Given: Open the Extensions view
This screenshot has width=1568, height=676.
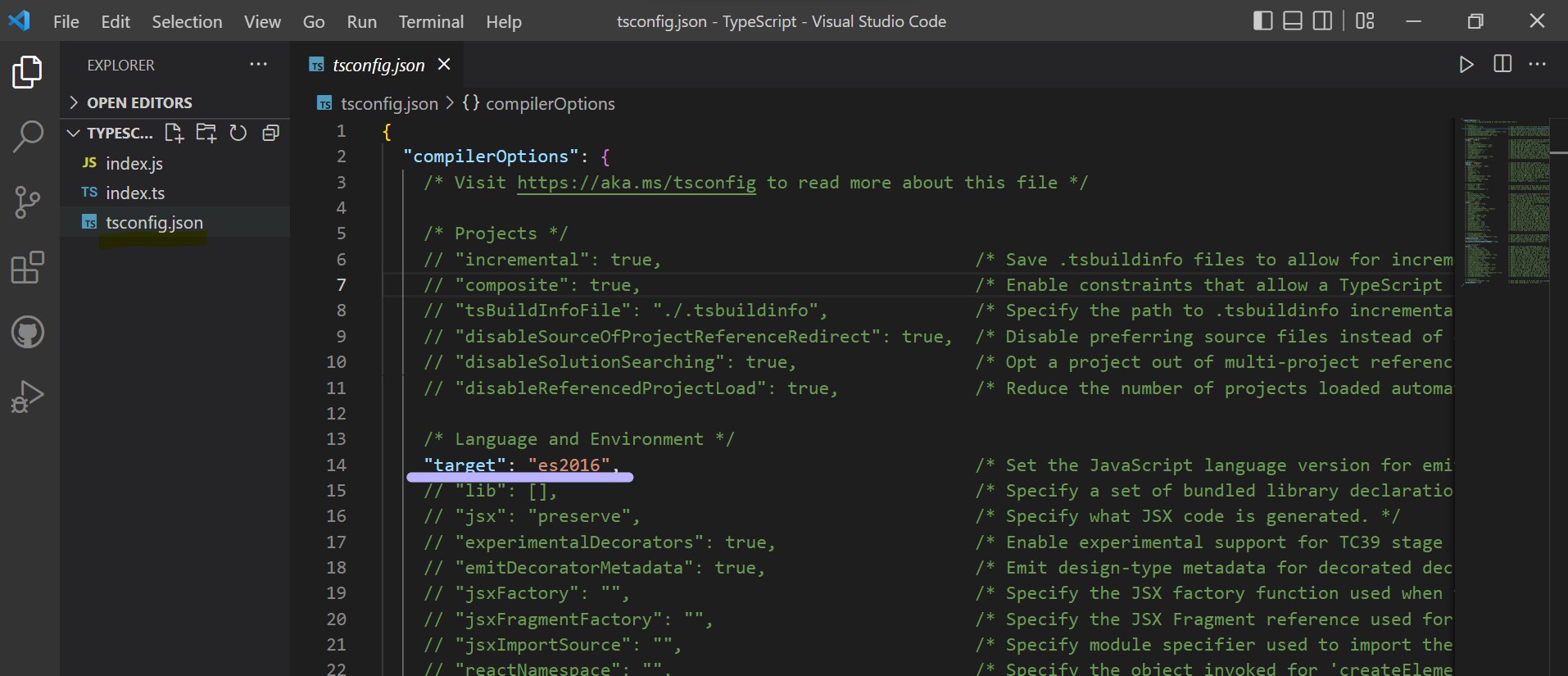Looking at the screenshot, I should [28, 268].
